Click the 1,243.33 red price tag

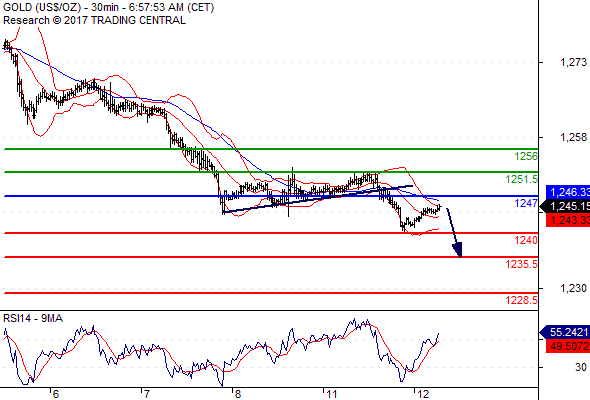tap(568, 220)
